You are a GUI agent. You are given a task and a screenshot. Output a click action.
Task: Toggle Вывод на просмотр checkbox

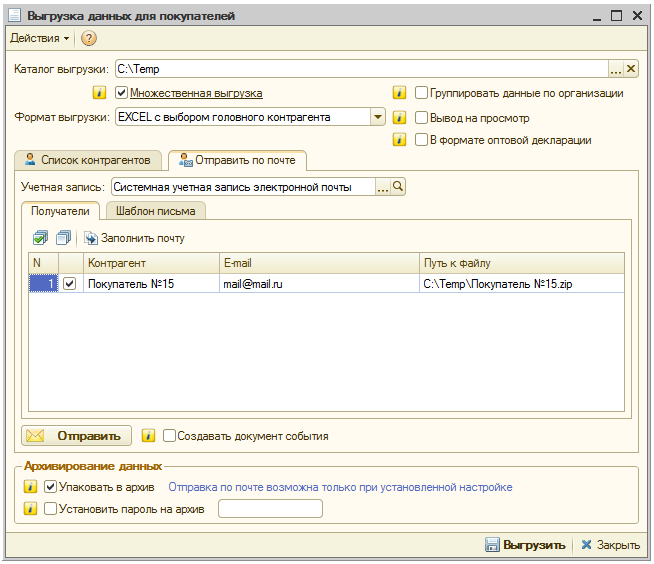[422, 117]
